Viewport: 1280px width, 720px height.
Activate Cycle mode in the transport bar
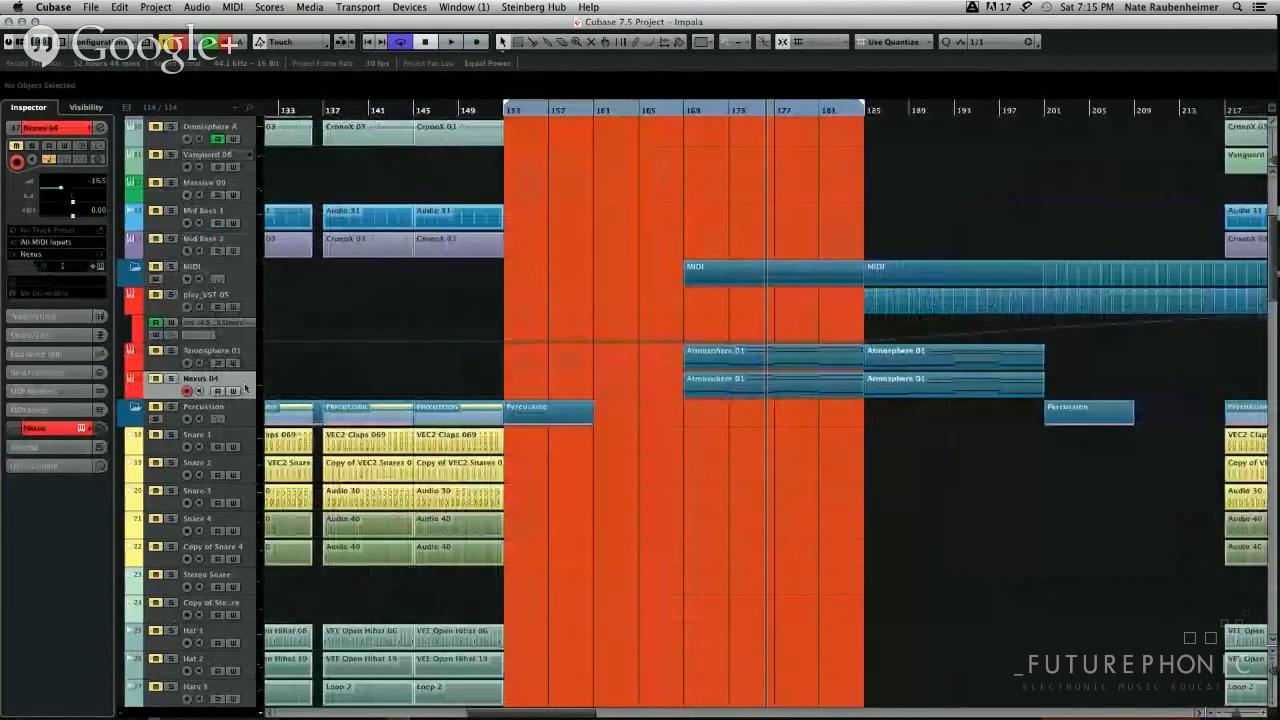400,42
